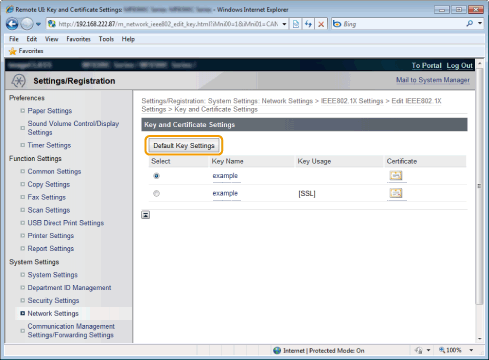Open Sound Volume Control/Display Settings
This screenshot has width=489, height=360.
(x=73, y=128)
